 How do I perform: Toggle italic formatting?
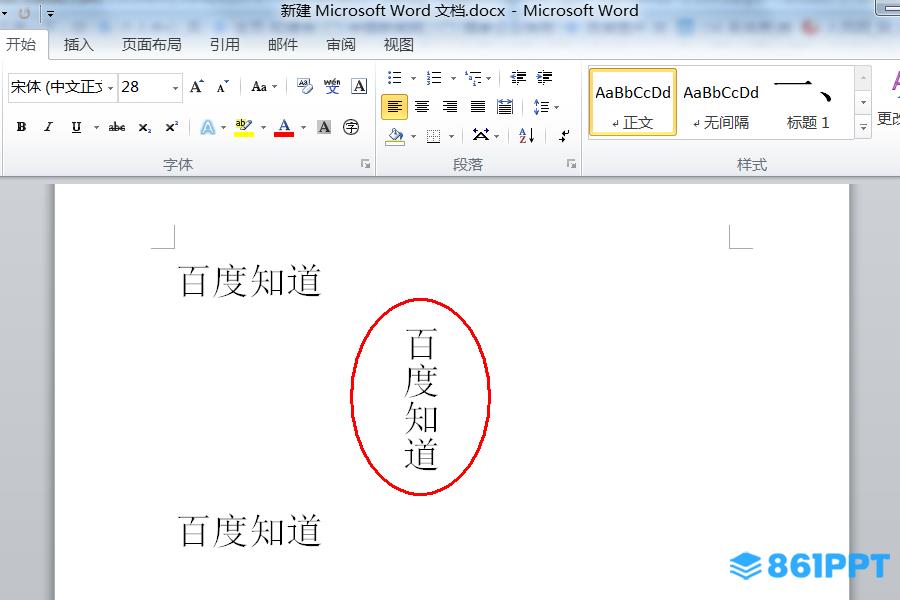(48, 127)
